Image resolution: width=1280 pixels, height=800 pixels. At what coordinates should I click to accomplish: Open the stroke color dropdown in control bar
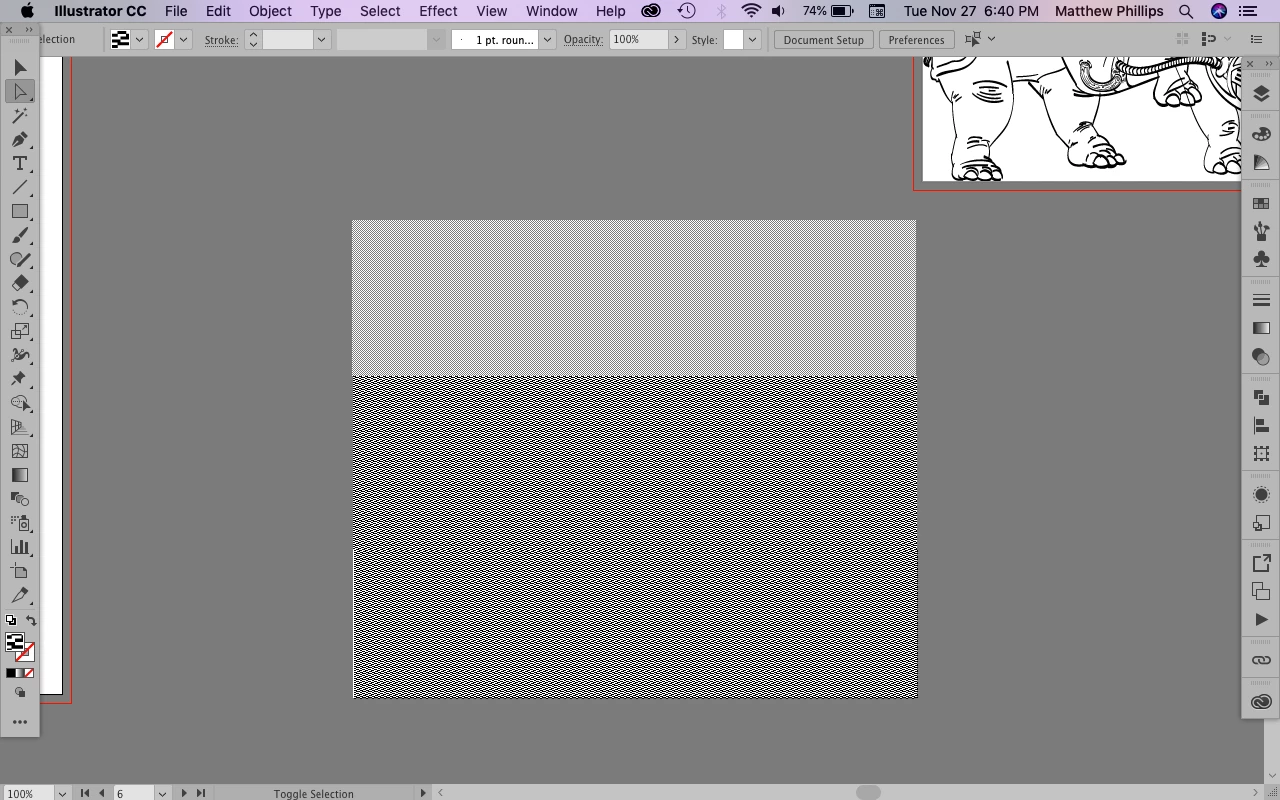183,39
